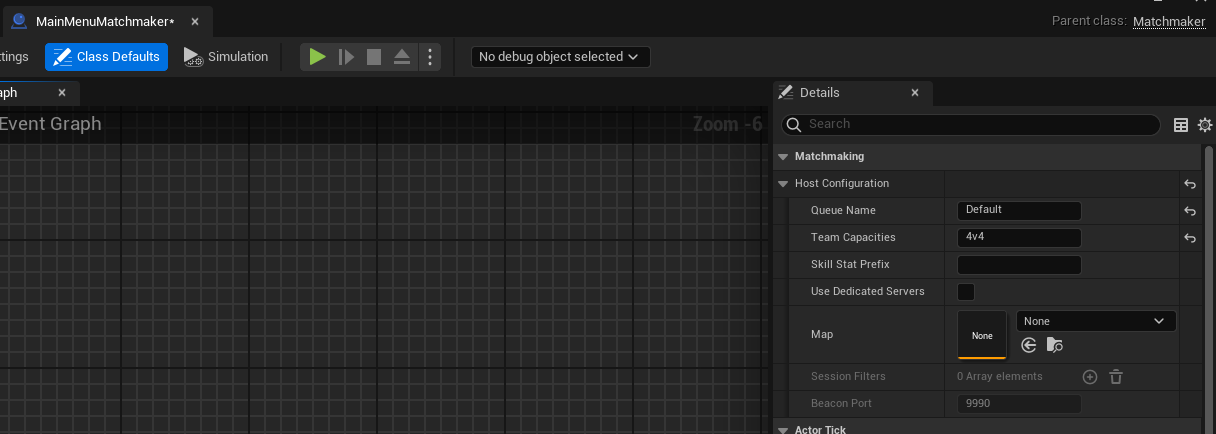Reset Queue Name to default value
This screenshot has width=1216, height=434.
point(1190,211)
